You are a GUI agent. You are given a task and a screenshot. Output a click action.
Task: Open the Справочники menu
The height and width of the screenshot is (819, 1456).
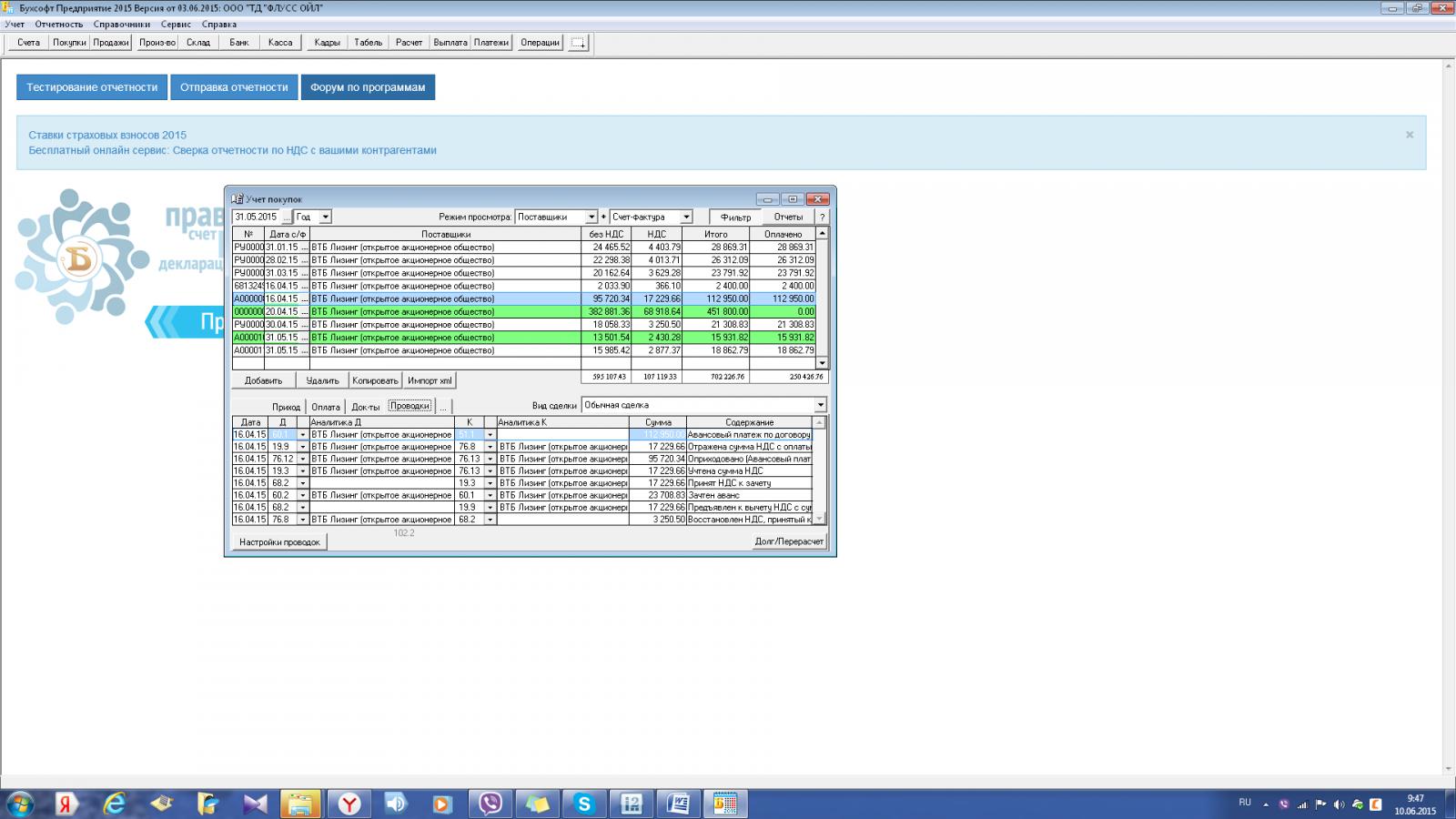coord(121,25)
